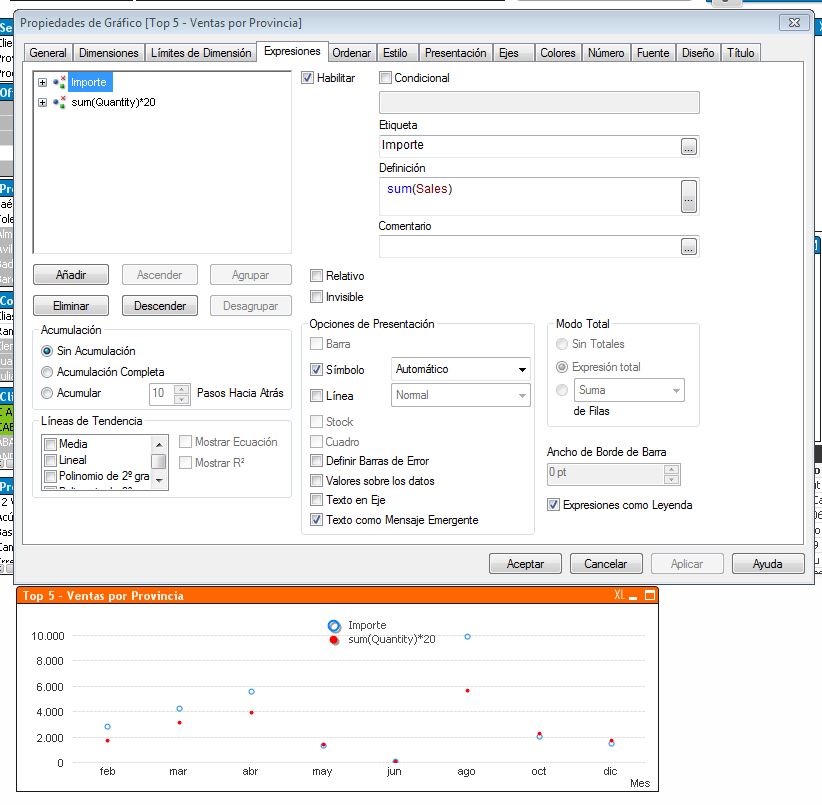Click the sum(Quantity)*20 expression icon
Viewport: 822px width, 805px height.
[59, 102]
